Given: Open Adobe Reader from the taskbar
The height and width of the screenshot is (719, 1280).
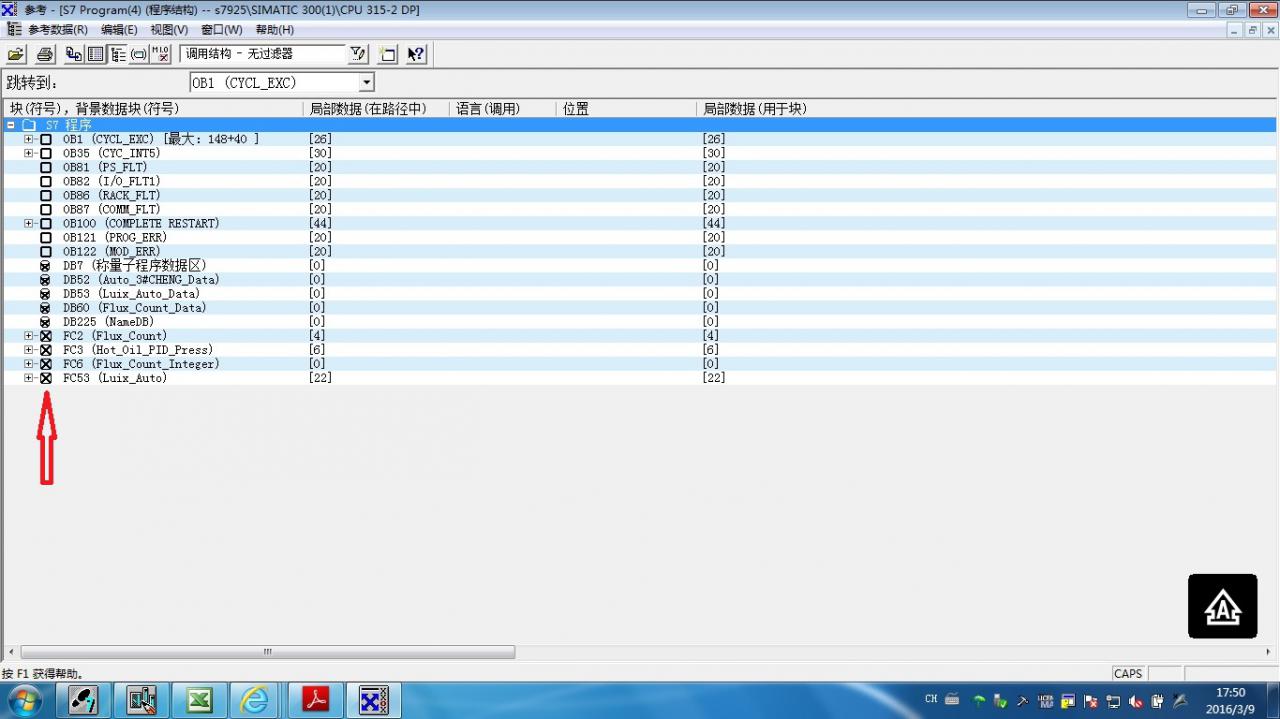Looking at the screenshot, I should (x=316, y=700).
